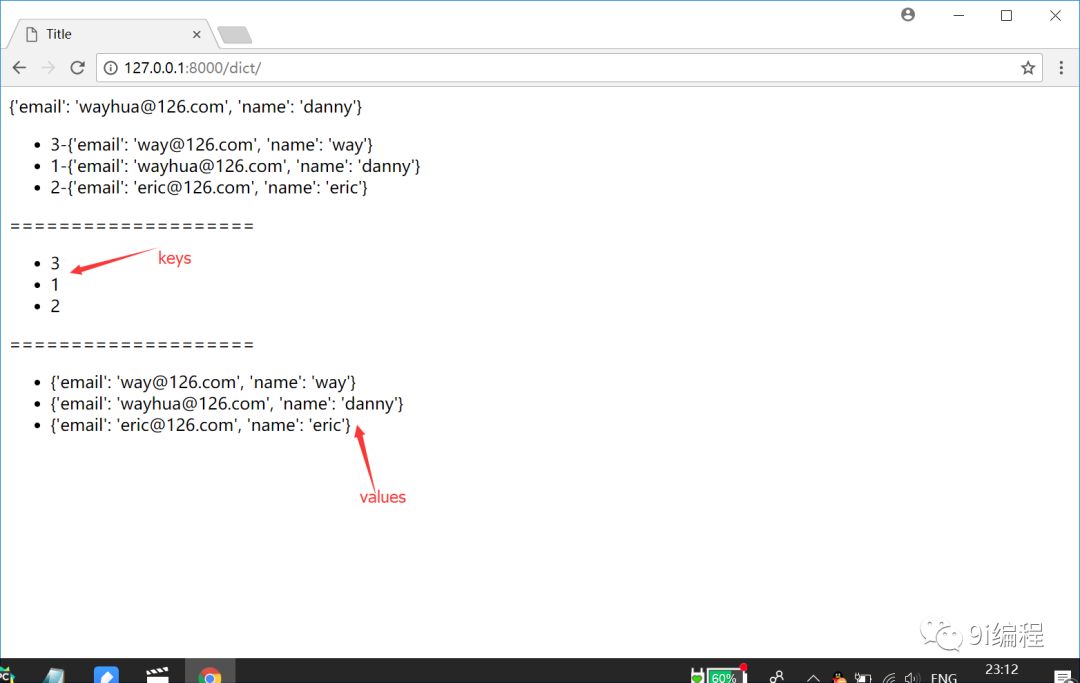Open the QQ penguin tray icon

coord(839,677)
